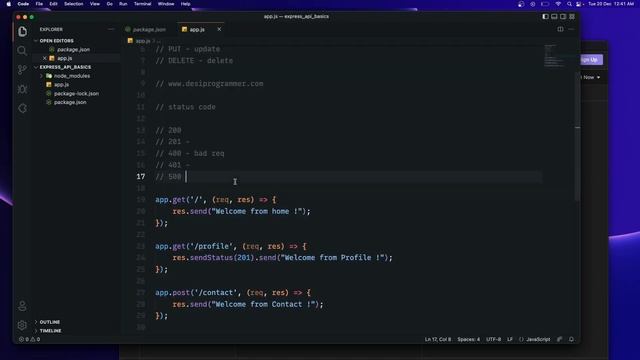The image size is (640, 360).
Task: Open the Go menu
Action: pyautogui.click(x=109, y=4)
